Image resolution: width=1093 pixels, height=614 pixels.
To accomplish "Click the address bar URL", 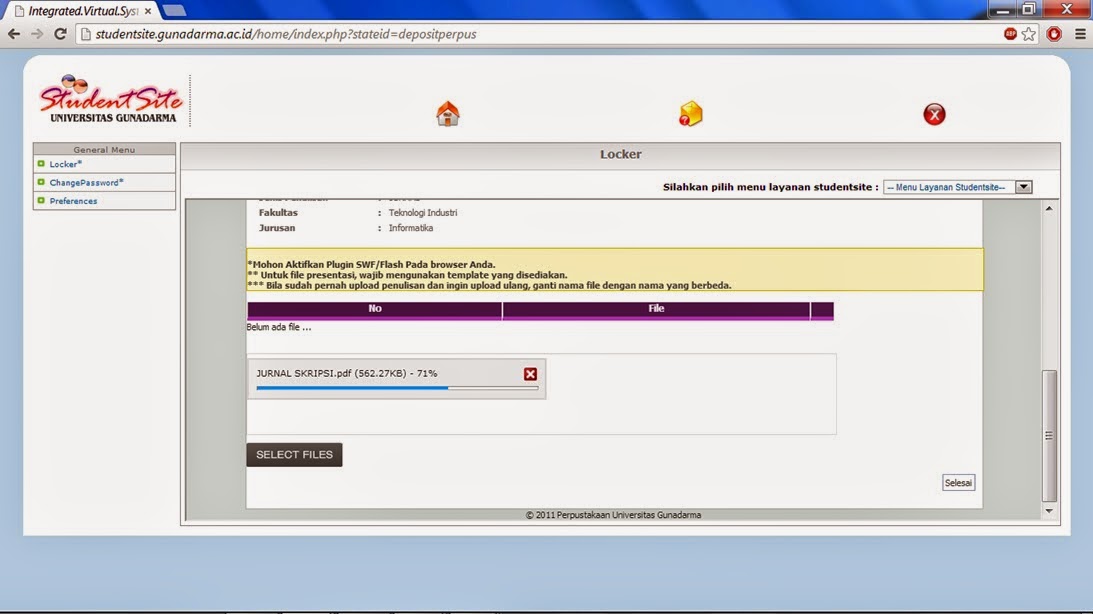I will pyautogui.click(x=286, y=34).
